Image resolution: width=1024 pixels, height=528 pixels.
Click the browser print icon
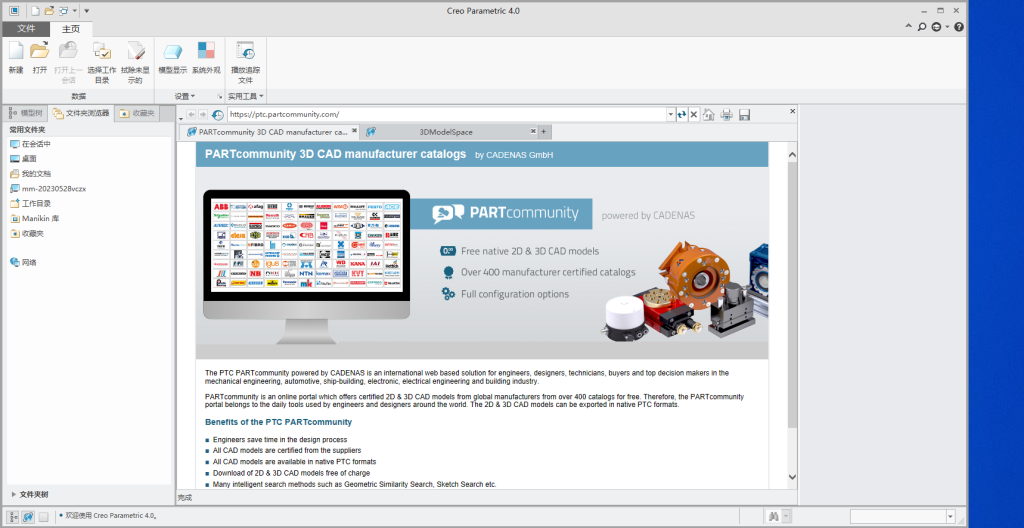click(727, 115)
